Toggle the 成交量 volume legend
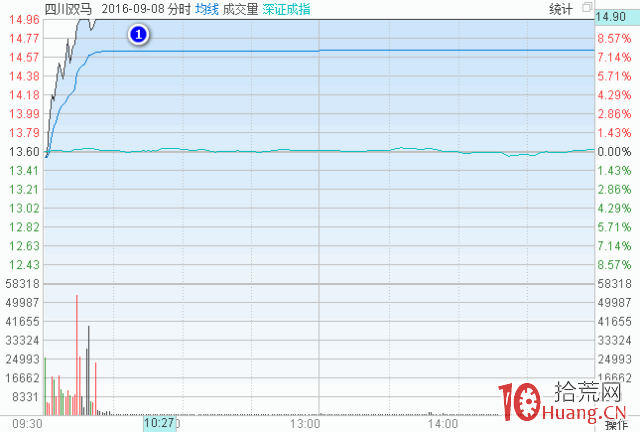This screenshot has height=432, width=640. [x=240, y=9]
